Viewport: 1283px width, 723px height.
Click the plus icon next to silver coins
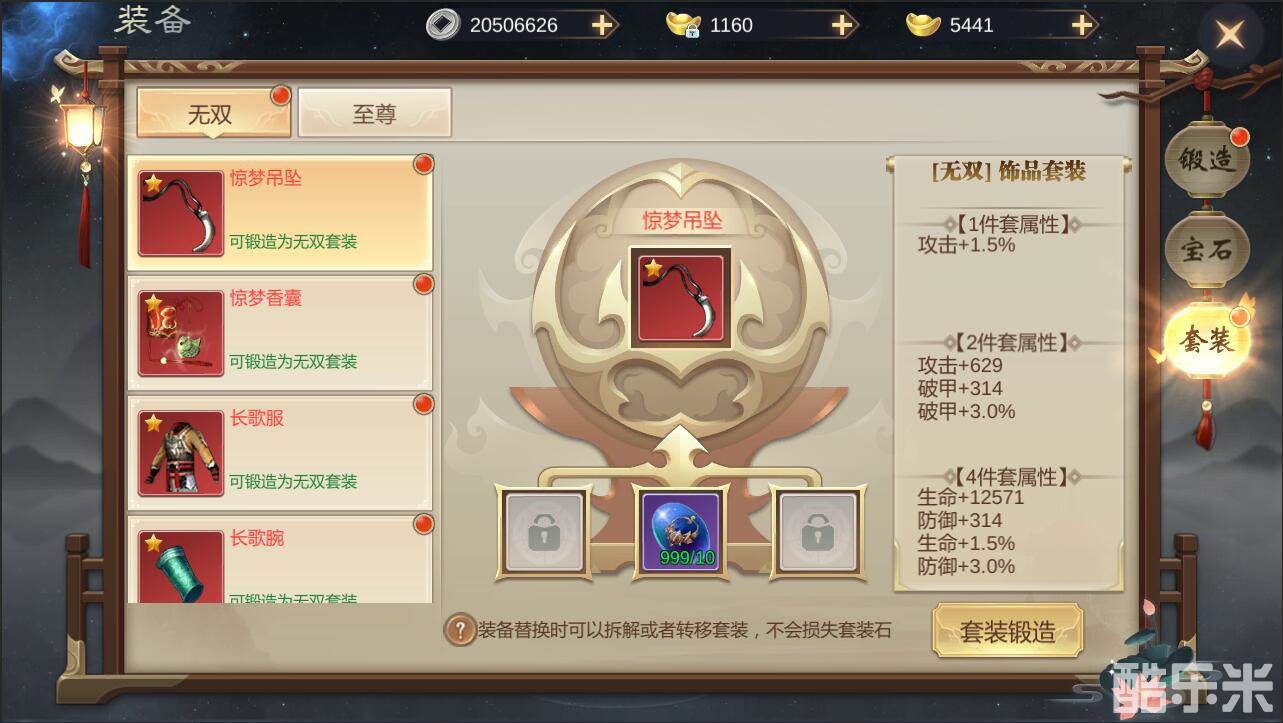click(602, 25)
